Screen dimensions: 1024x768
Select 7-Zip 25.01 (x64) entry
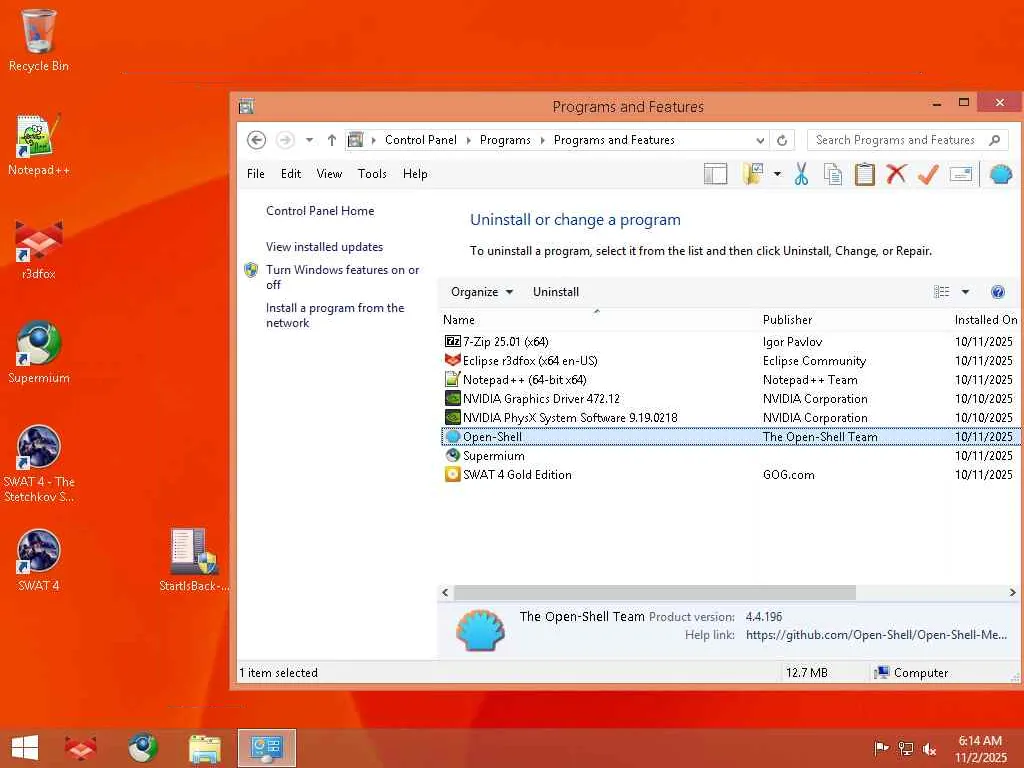click(731, 342)
